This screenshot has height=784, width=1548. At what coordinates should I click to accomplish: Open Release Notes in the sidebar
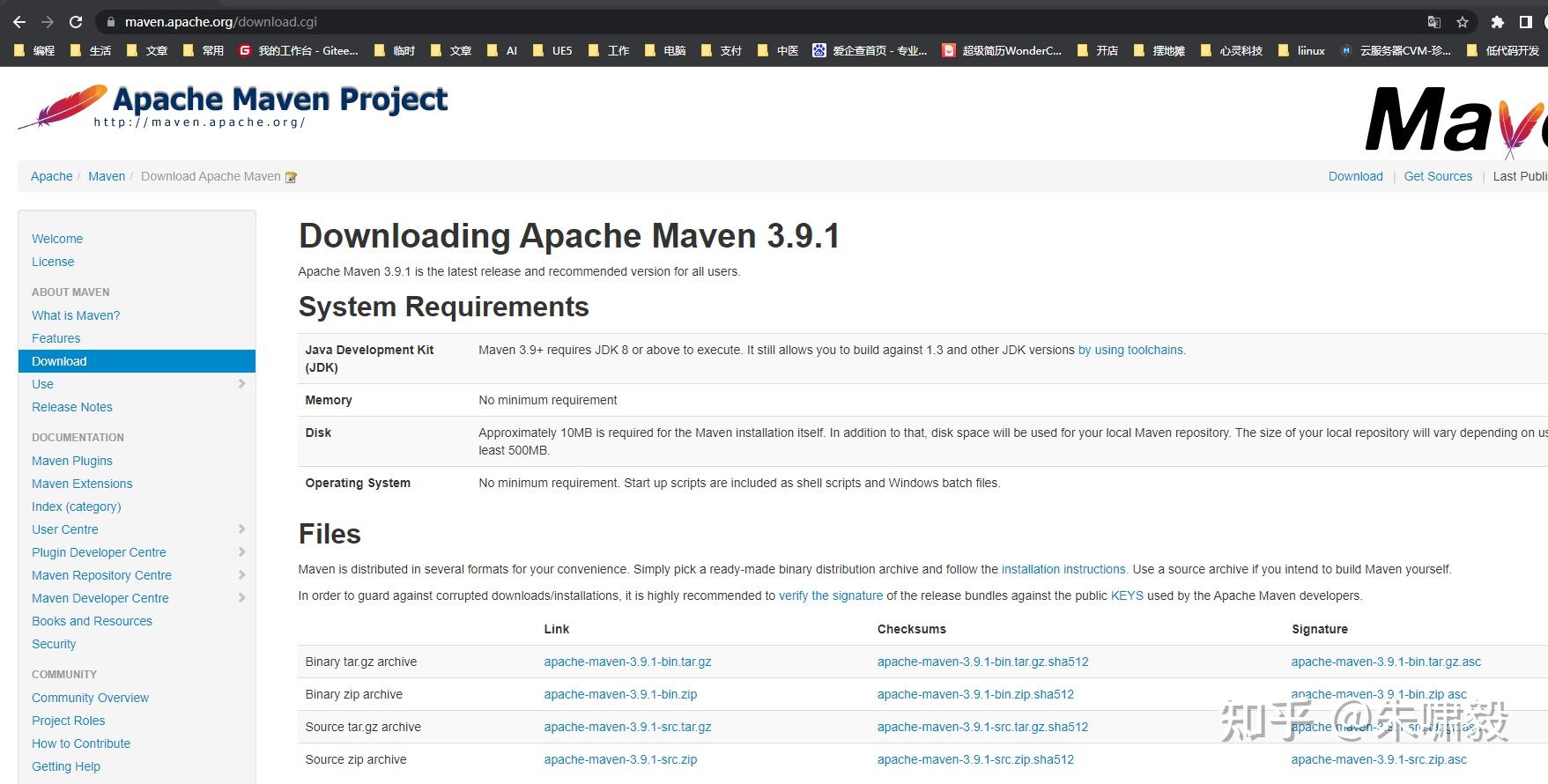point(72,407)
